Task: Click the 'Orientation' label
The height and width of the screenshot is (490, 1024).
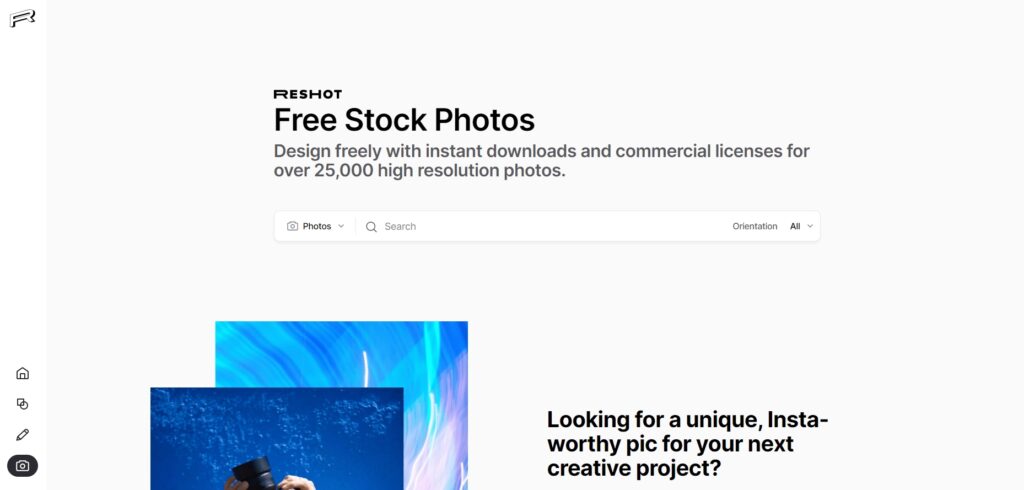Action: (754, 226)
